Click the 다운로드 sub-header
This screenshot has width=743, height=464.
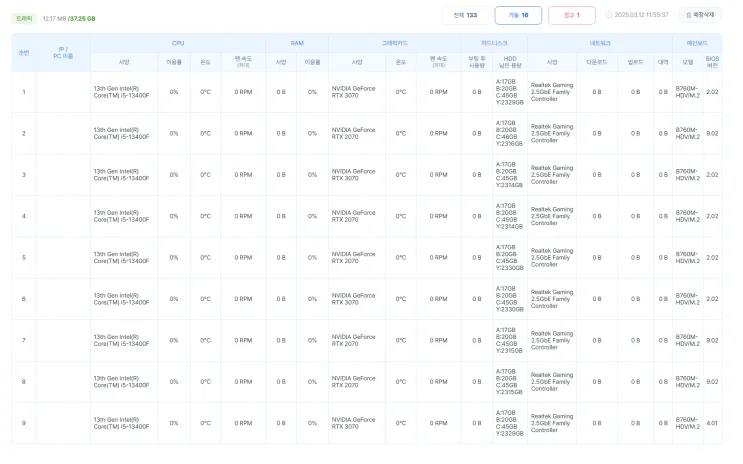597,62
